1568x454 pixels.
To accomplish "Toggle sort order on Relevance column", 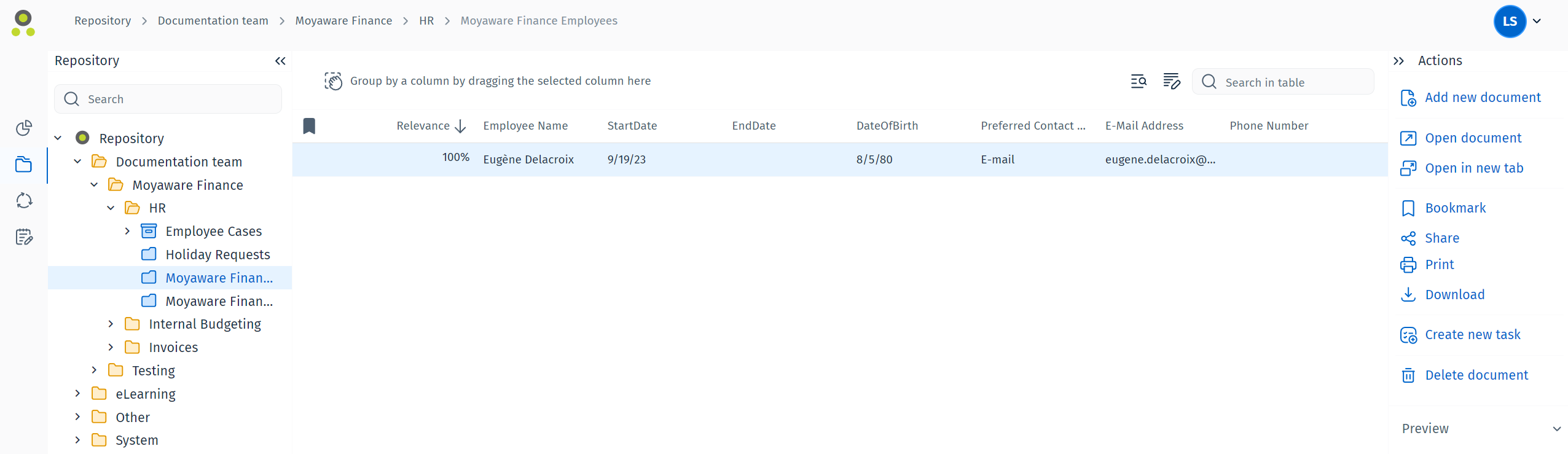I will (431, 126).
